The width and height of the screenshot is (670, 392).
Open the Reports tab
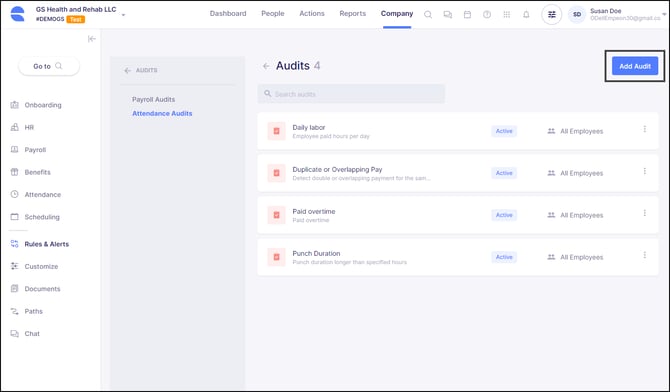353,14
